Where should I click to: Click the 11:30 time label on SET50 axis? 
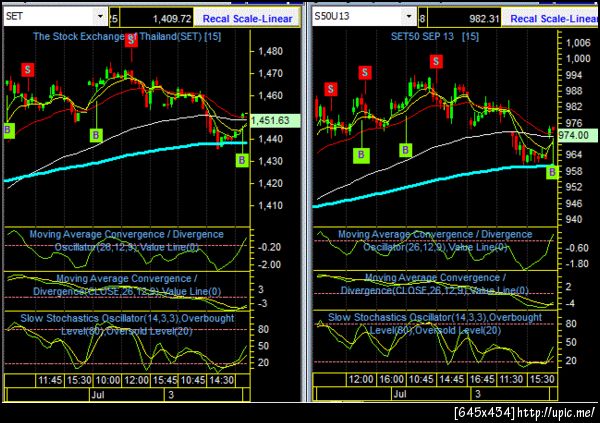[x=511, y=379]
